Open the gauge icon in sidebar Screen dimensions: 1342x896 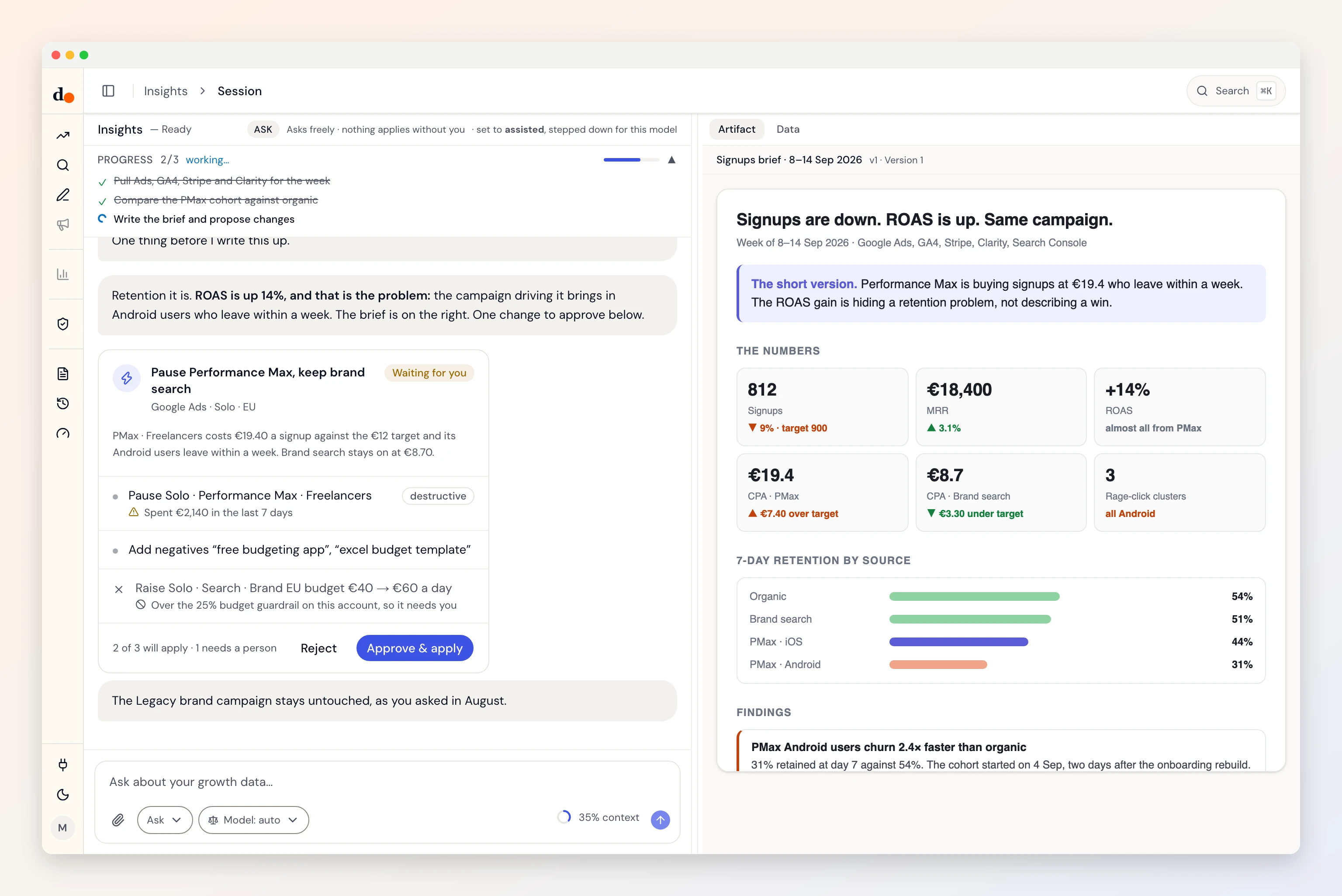tap(63, 433)
